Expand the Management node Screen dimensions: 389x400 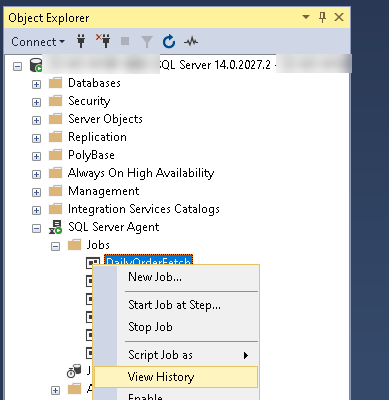pyautogui.click(x=36, y=192)
